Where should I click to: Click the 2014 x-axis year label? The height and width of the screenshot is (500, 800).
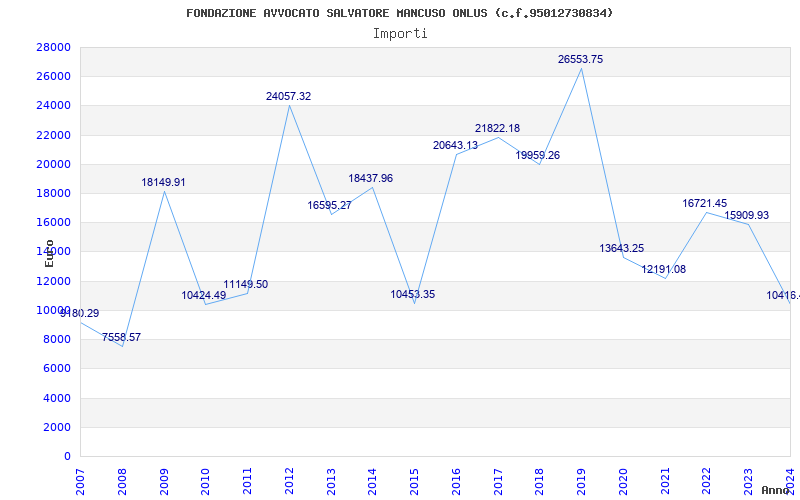coord(372,482)
